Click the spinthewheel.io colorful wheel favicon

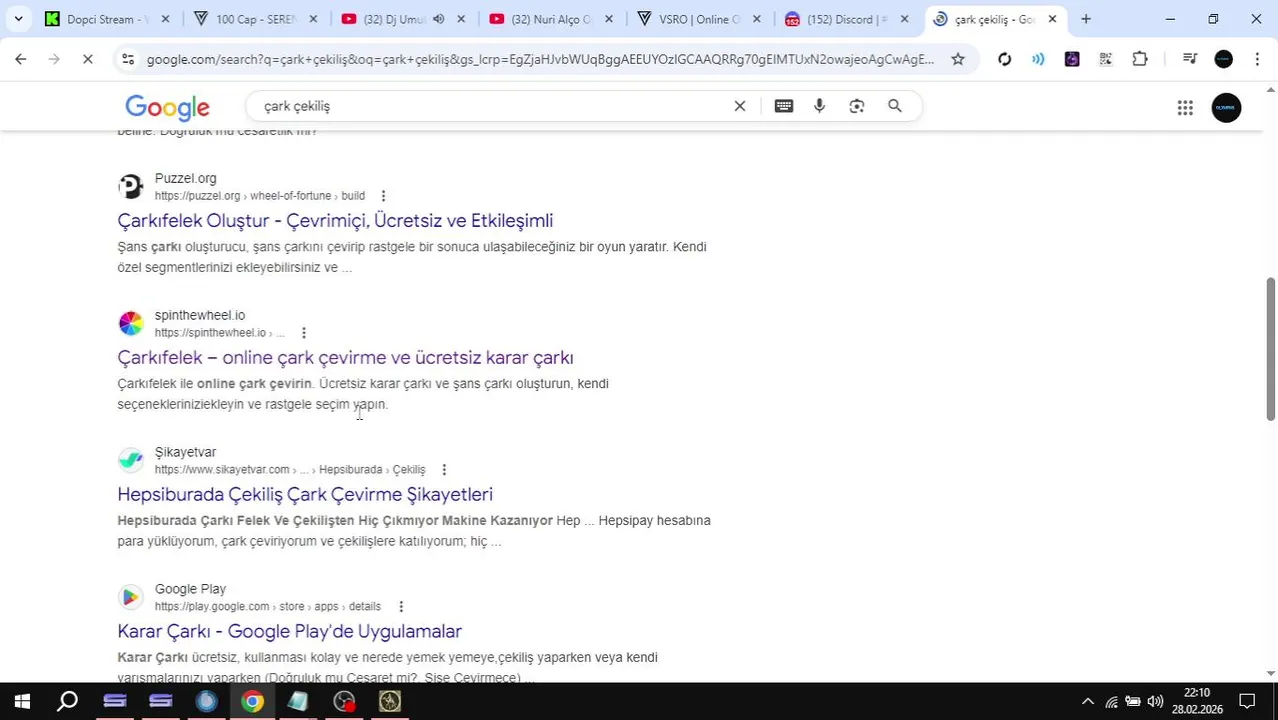pyautogui.click(x=131, y=324)
